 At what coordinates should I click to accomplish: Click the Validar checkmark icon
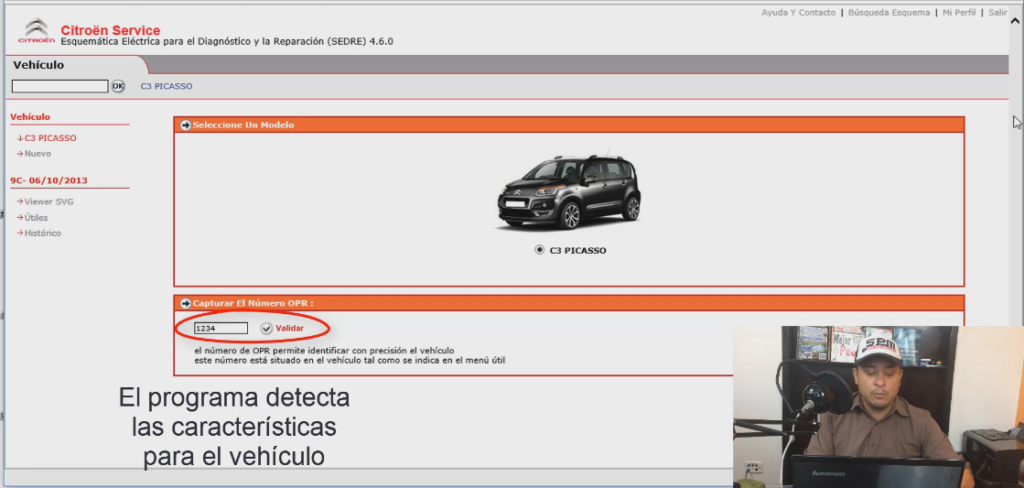pos(266,328)
